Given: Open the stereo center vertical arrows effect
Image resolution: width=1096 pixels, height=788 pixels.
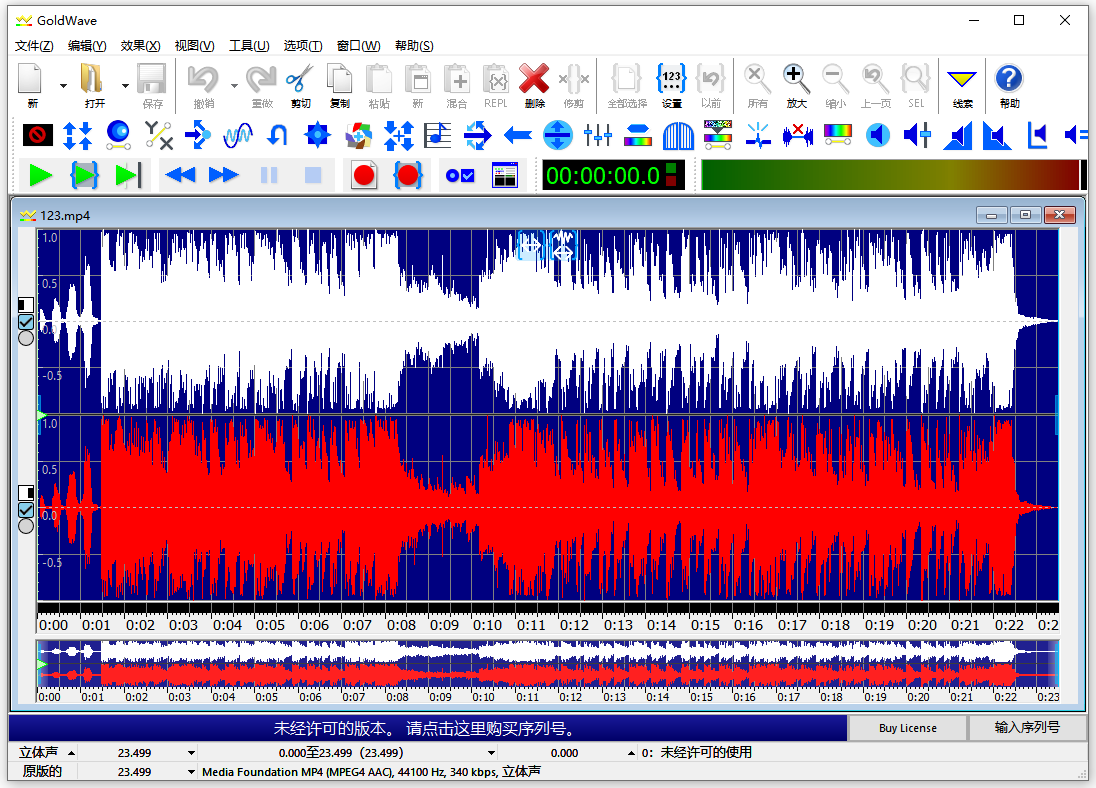Looking at the screenshot, I should click(x=558, y=135).
